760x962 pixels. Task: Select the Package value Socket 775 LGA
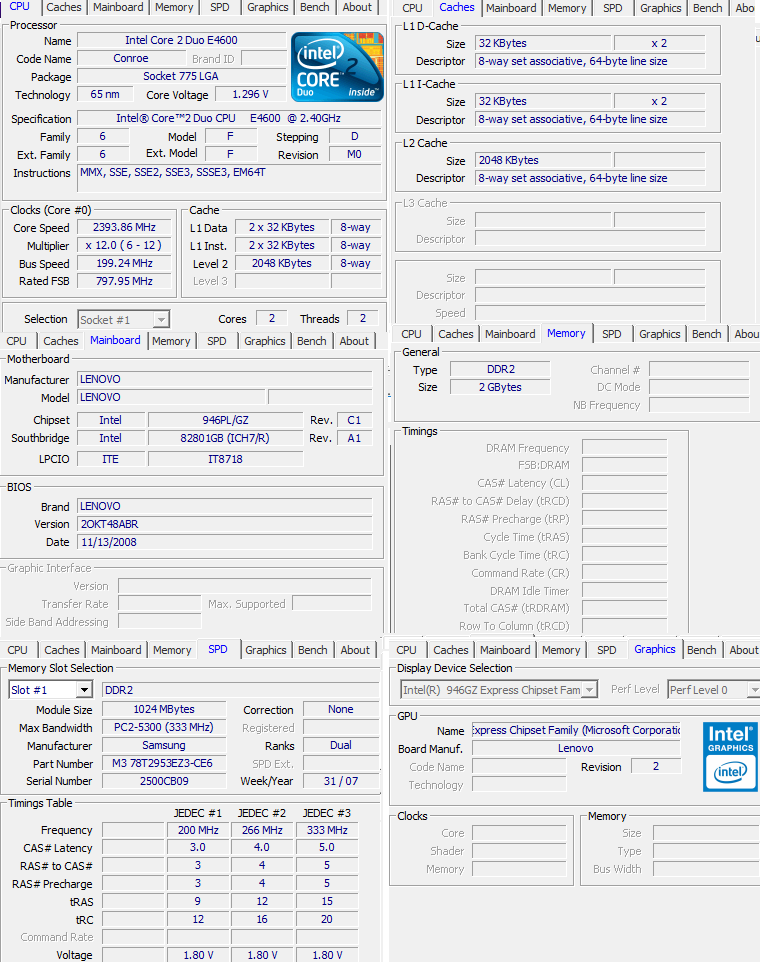(181, 76)
